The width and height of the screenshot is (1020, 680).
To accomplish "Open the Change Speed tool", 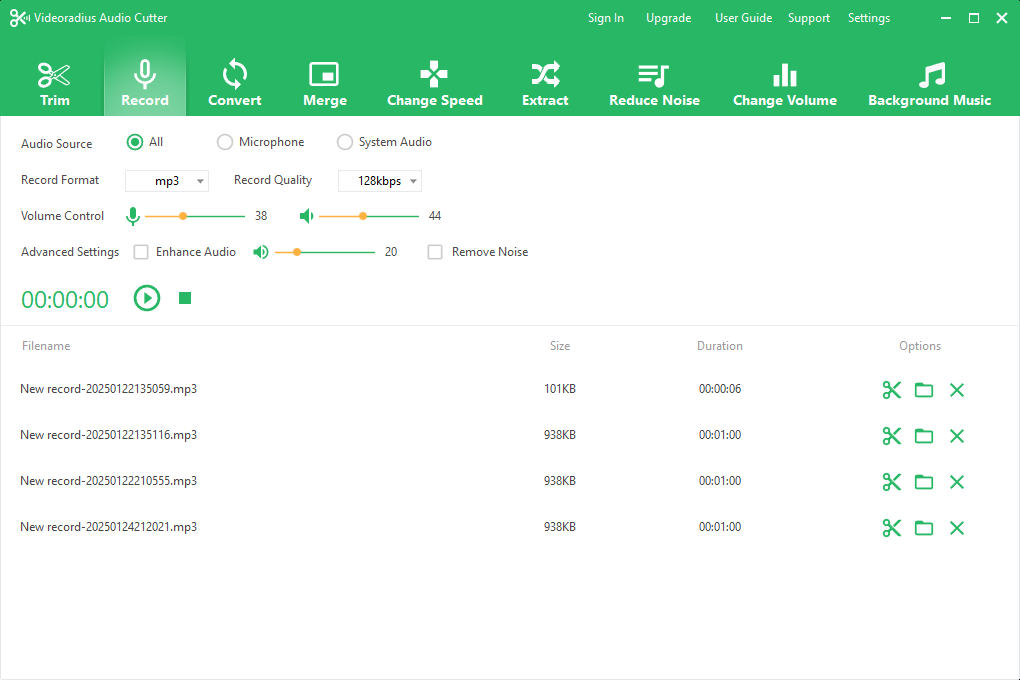I will [x=435, y=84].
